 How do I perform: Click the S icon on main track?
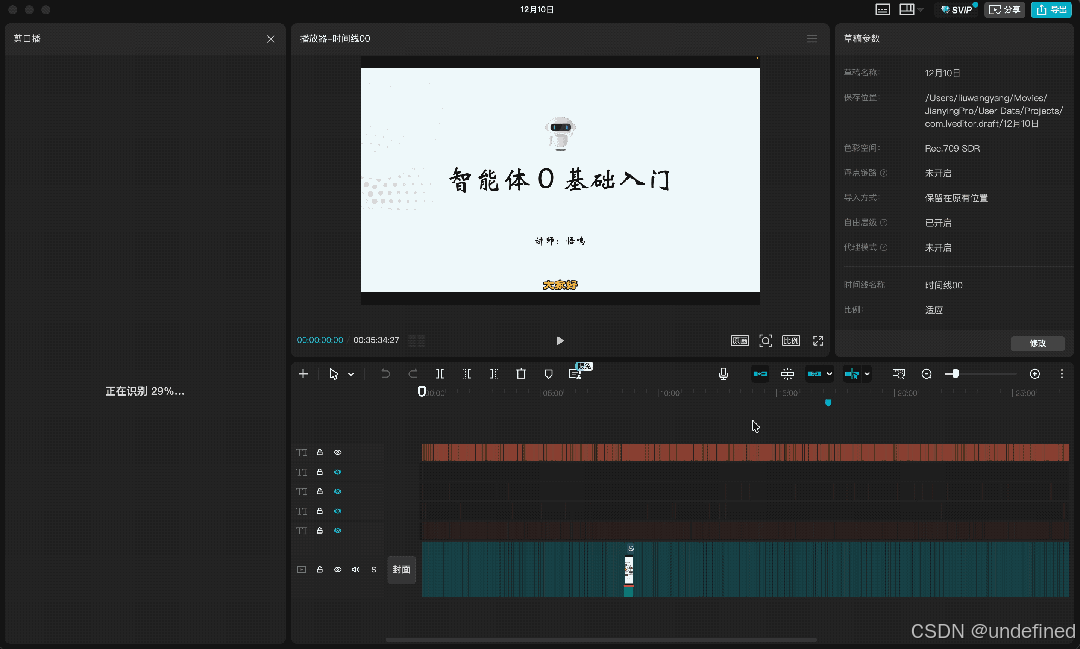coord(374,569)
